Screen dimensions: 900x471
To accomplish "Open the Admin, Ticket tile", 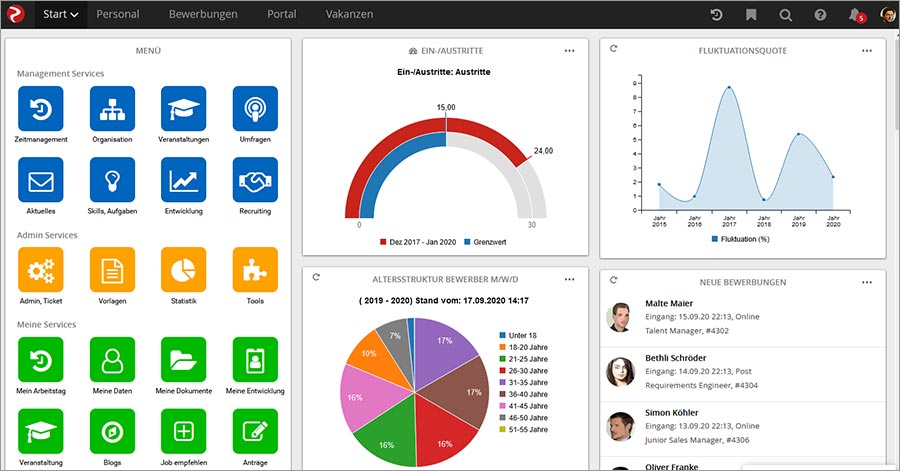I will click(x=41, y=270).
